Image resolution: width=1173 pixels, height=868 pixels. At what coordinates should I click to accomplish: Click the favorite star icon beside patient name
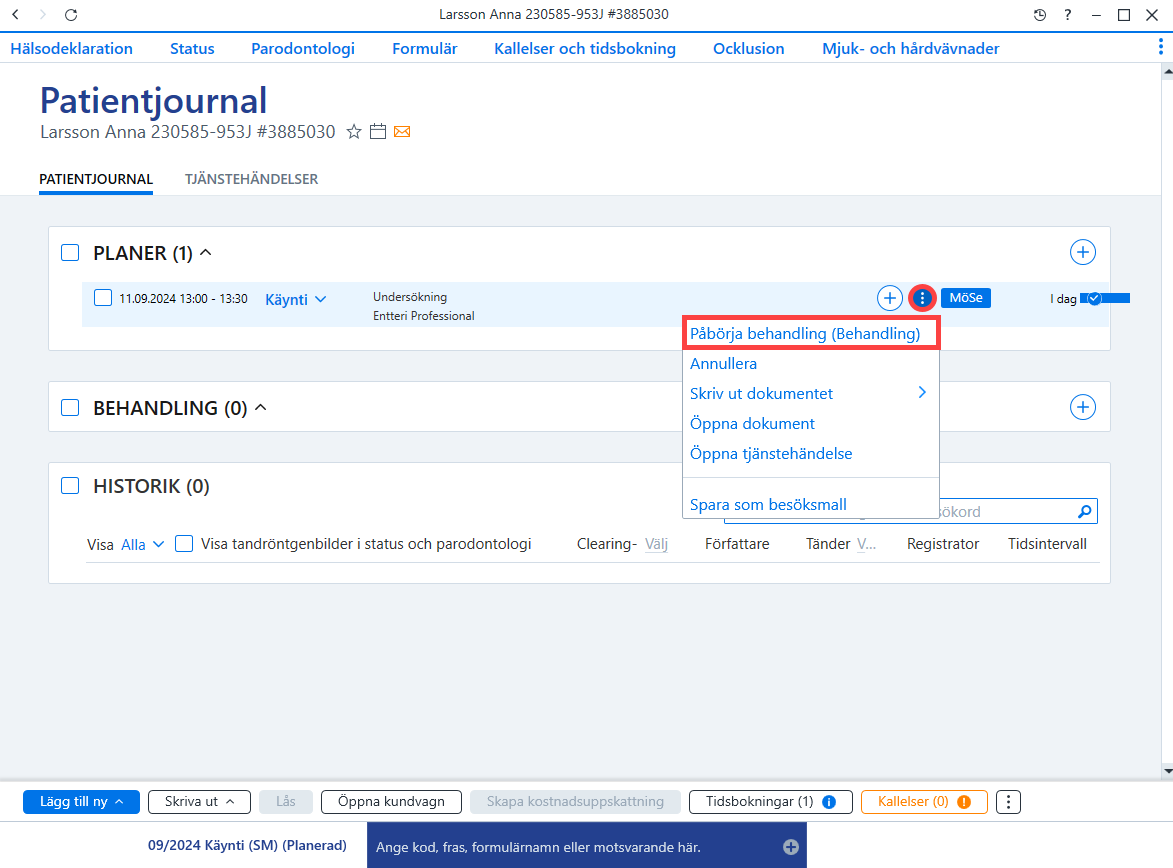tap(354, 132)
